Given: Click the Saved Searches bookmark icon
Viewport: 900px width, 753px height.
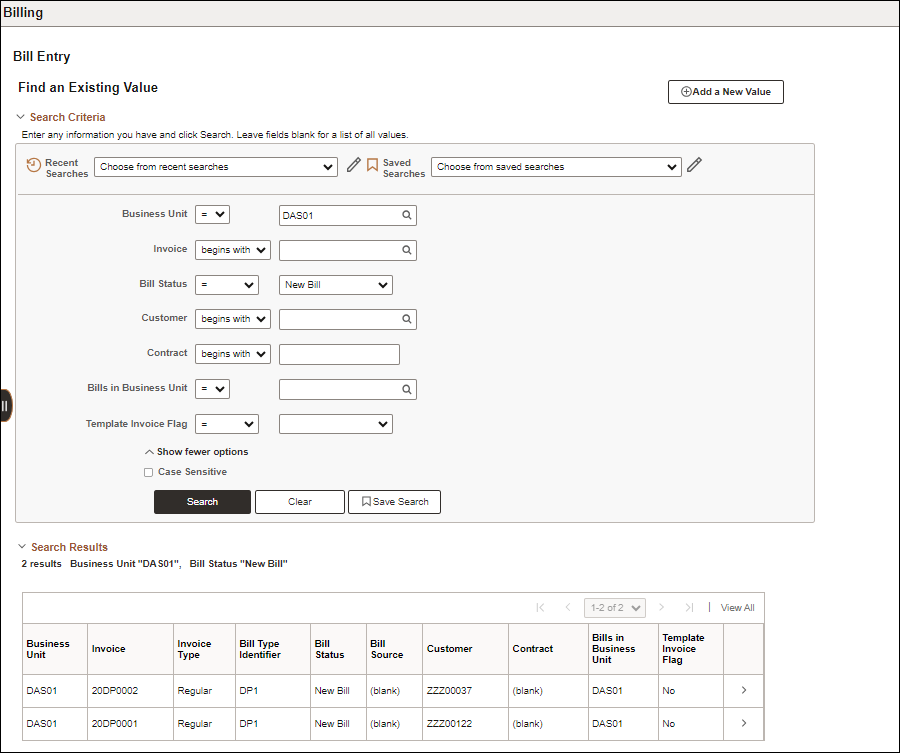Looking at the screenshot, I should (372, 165).
